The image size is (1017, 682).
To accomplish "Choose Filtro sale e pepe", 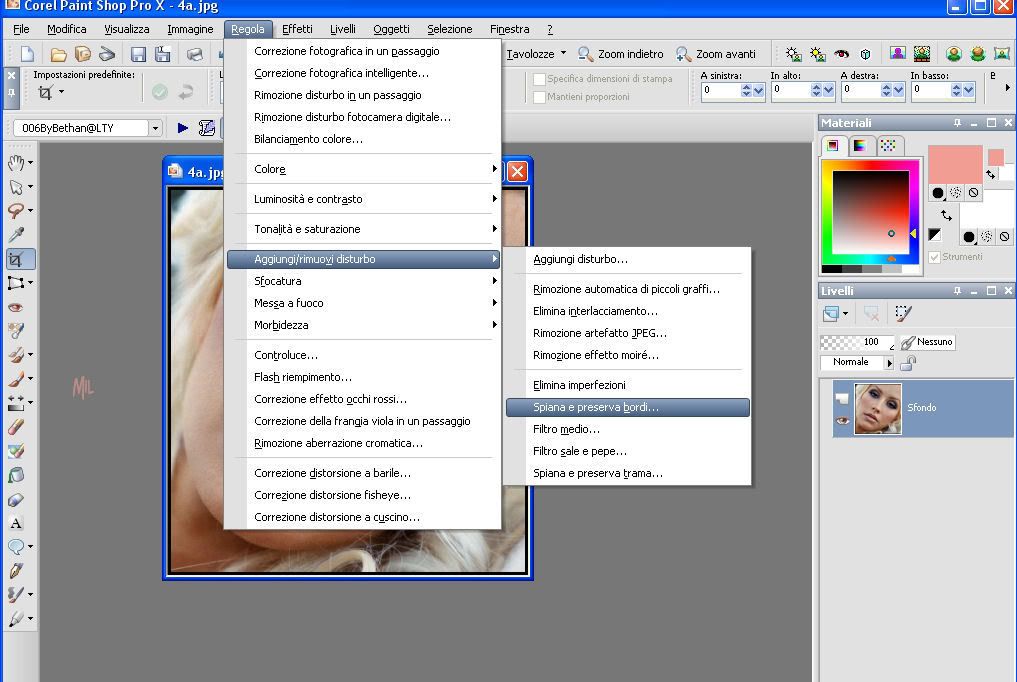I will tap(627, 451).
